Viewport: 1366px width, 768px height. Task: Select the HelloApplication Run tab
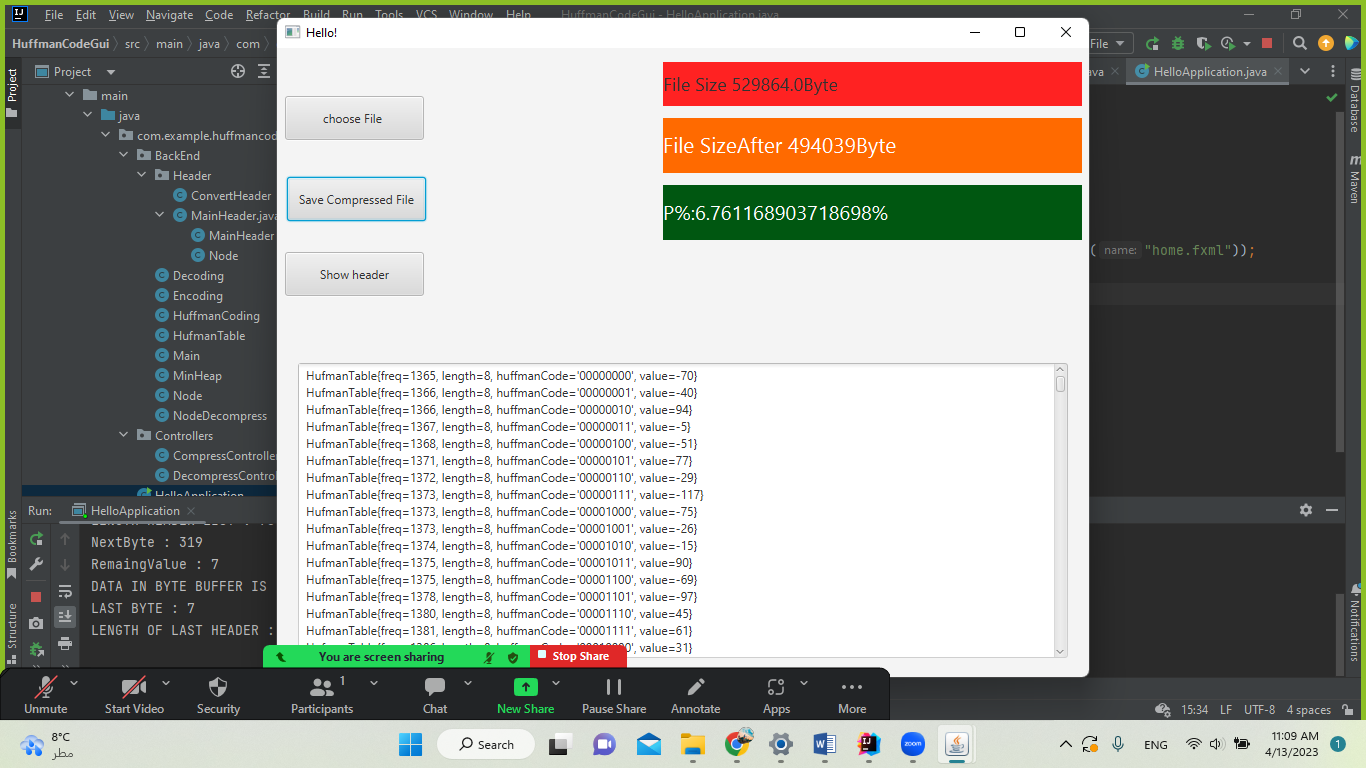pyautogui.click(x=135, y=511)
